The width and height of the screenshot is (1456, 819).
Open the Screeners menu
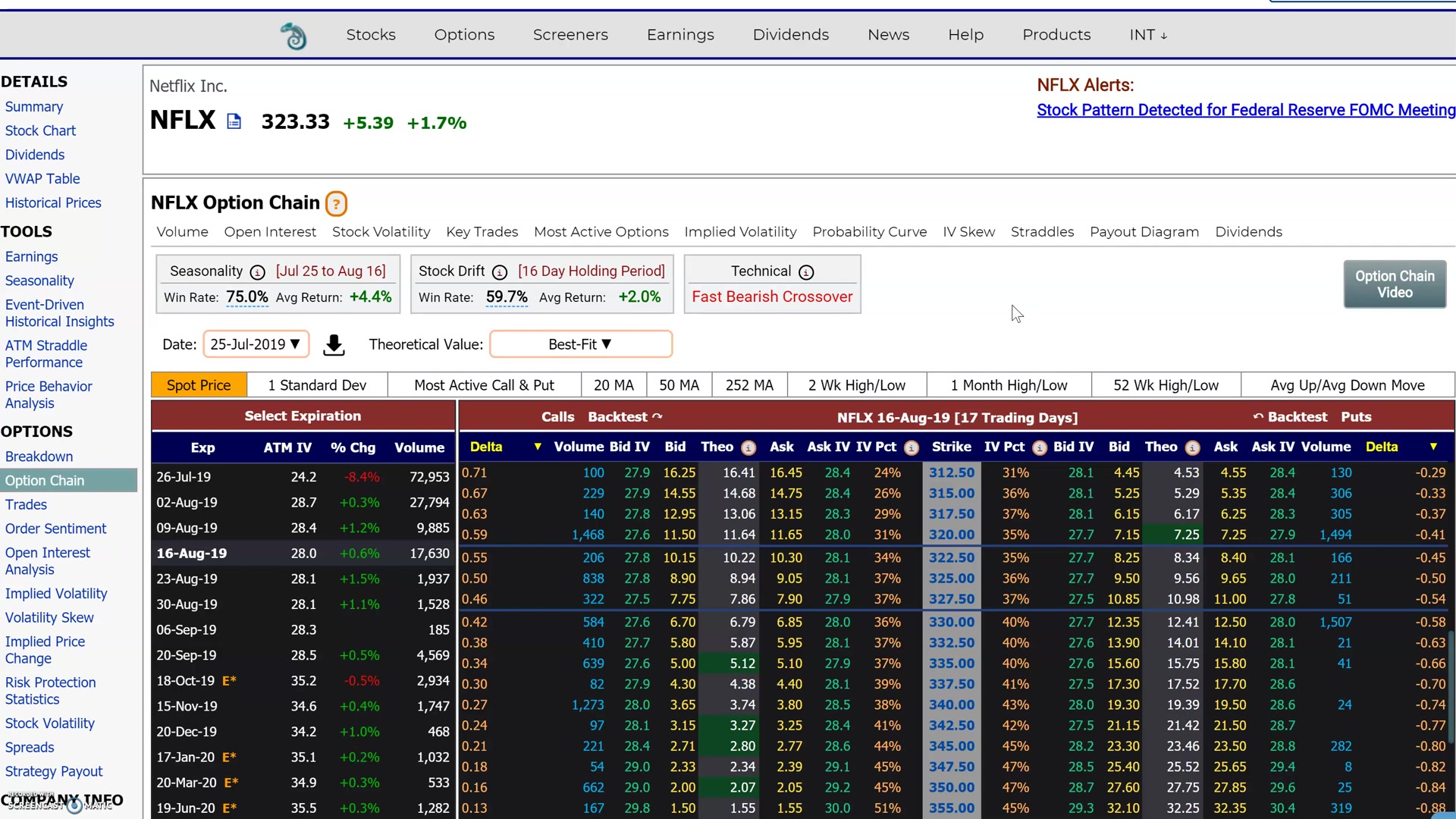tap(570, 35)
